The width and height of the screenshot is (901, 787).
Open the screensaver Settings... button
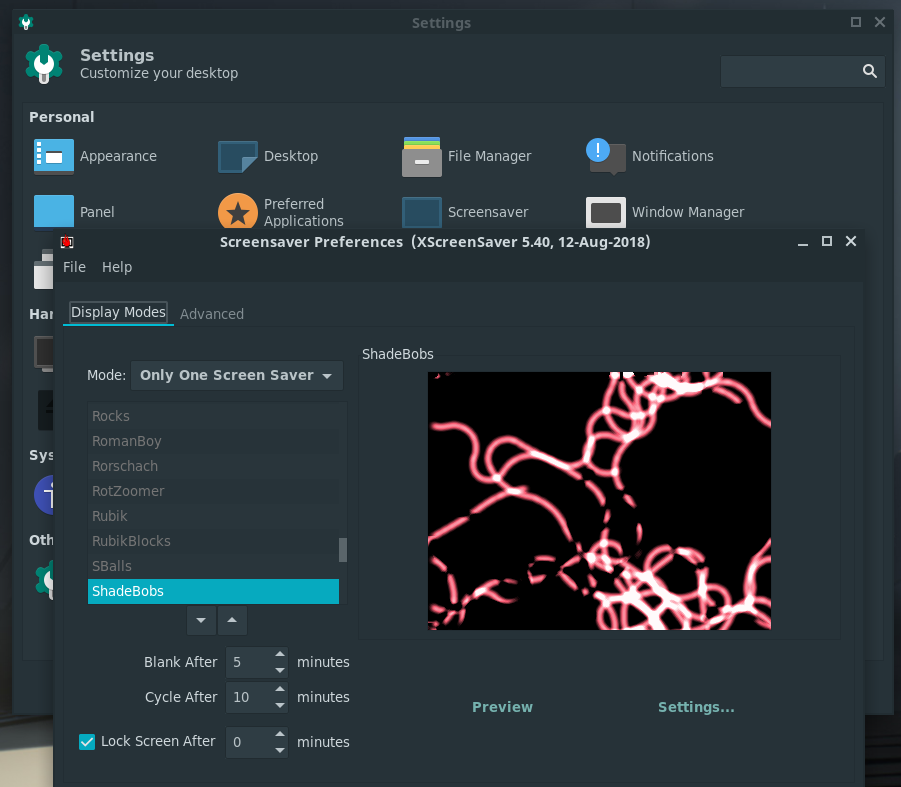point(696,707)
